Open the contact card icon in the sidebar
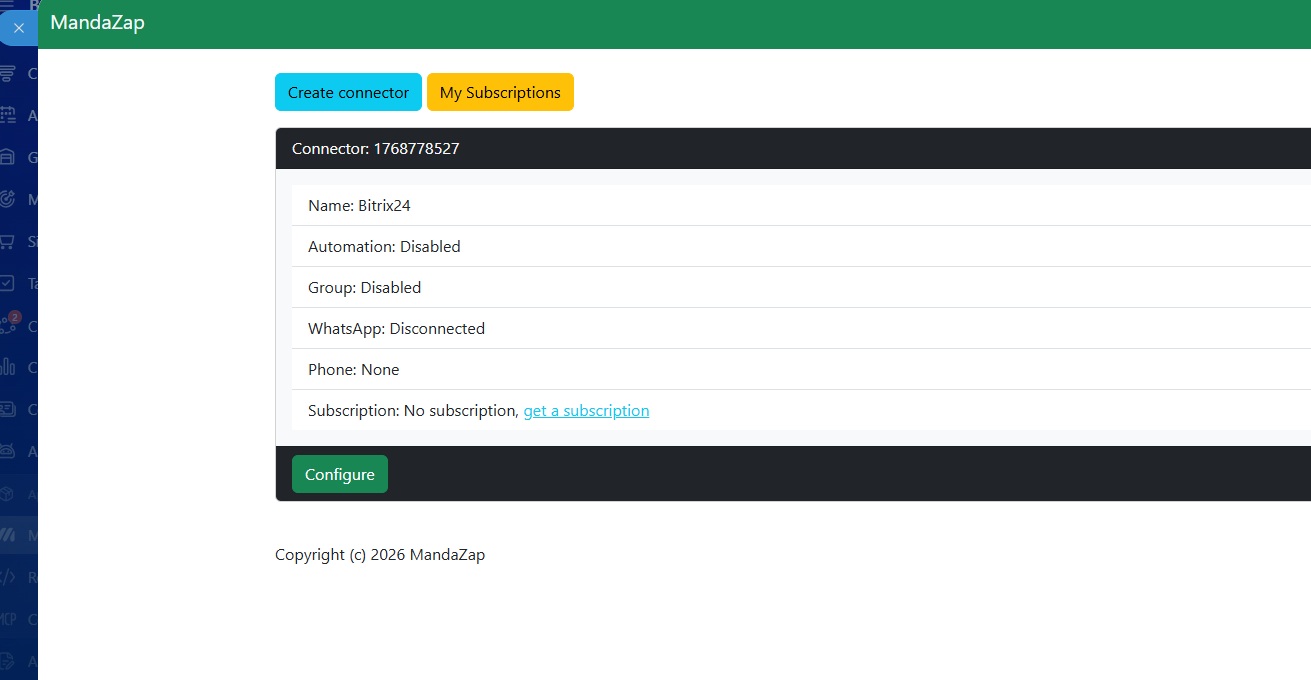Screen dimensions: 1311x680 [8, 409]
